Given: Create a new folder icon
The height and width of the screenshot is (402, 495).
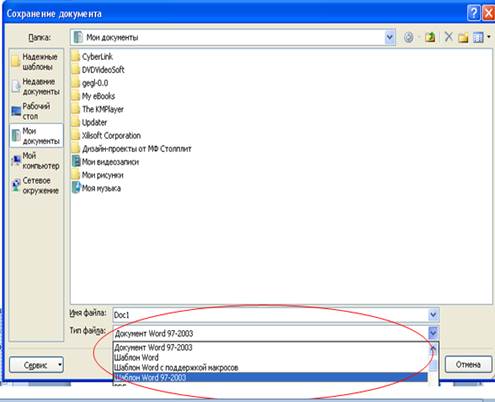Looking at the screenshot, I should click(x=463, y=37).
